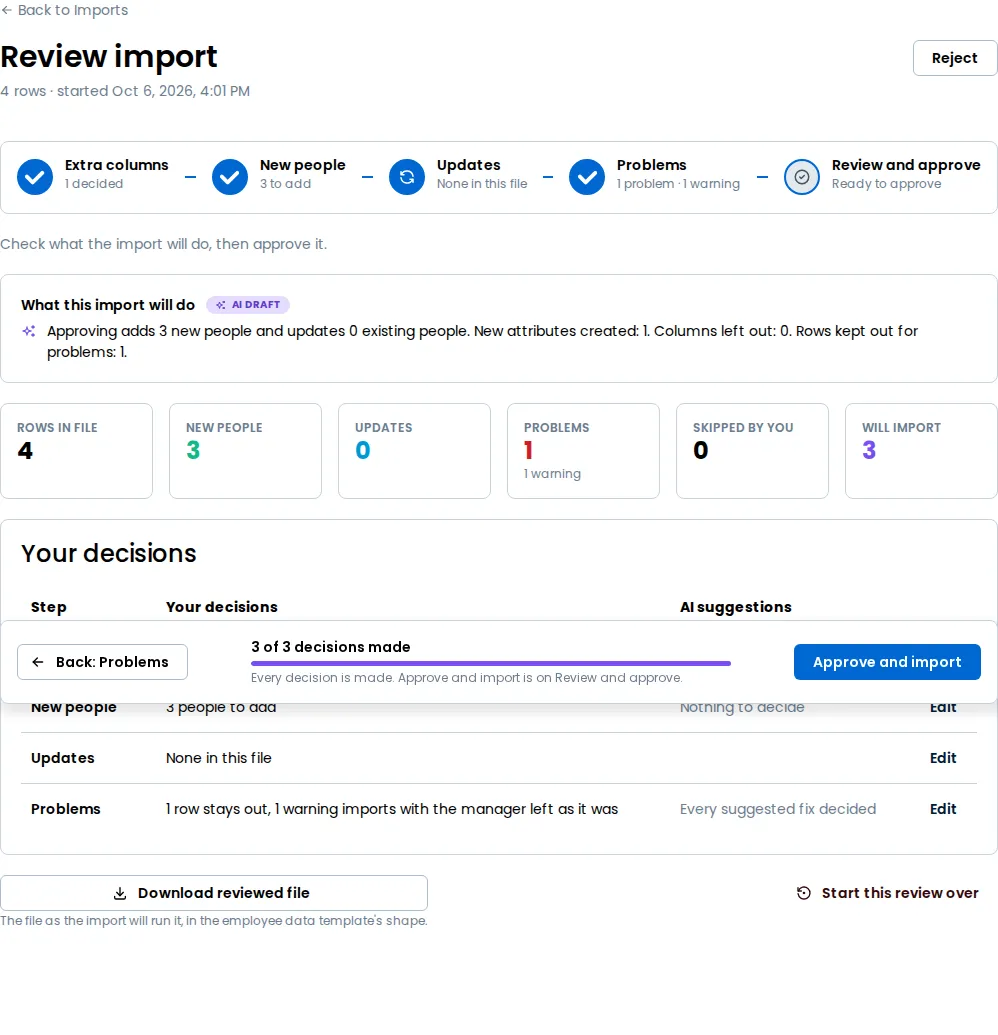
Task: Select the Updates step label
Action: [x=469, y=165]
